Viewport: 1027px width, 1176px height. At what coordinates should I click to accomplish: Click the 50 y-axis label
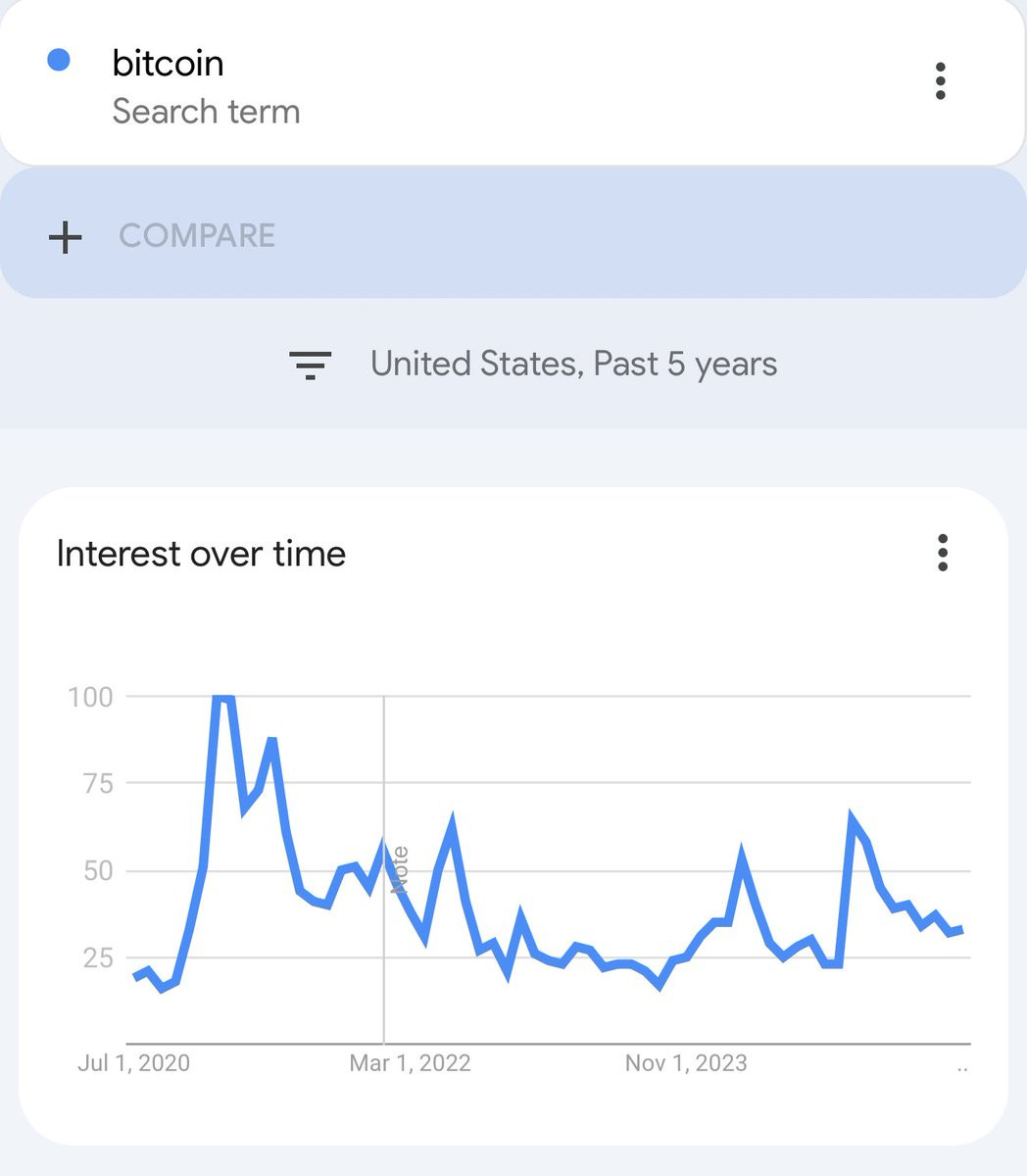(96, 870)
